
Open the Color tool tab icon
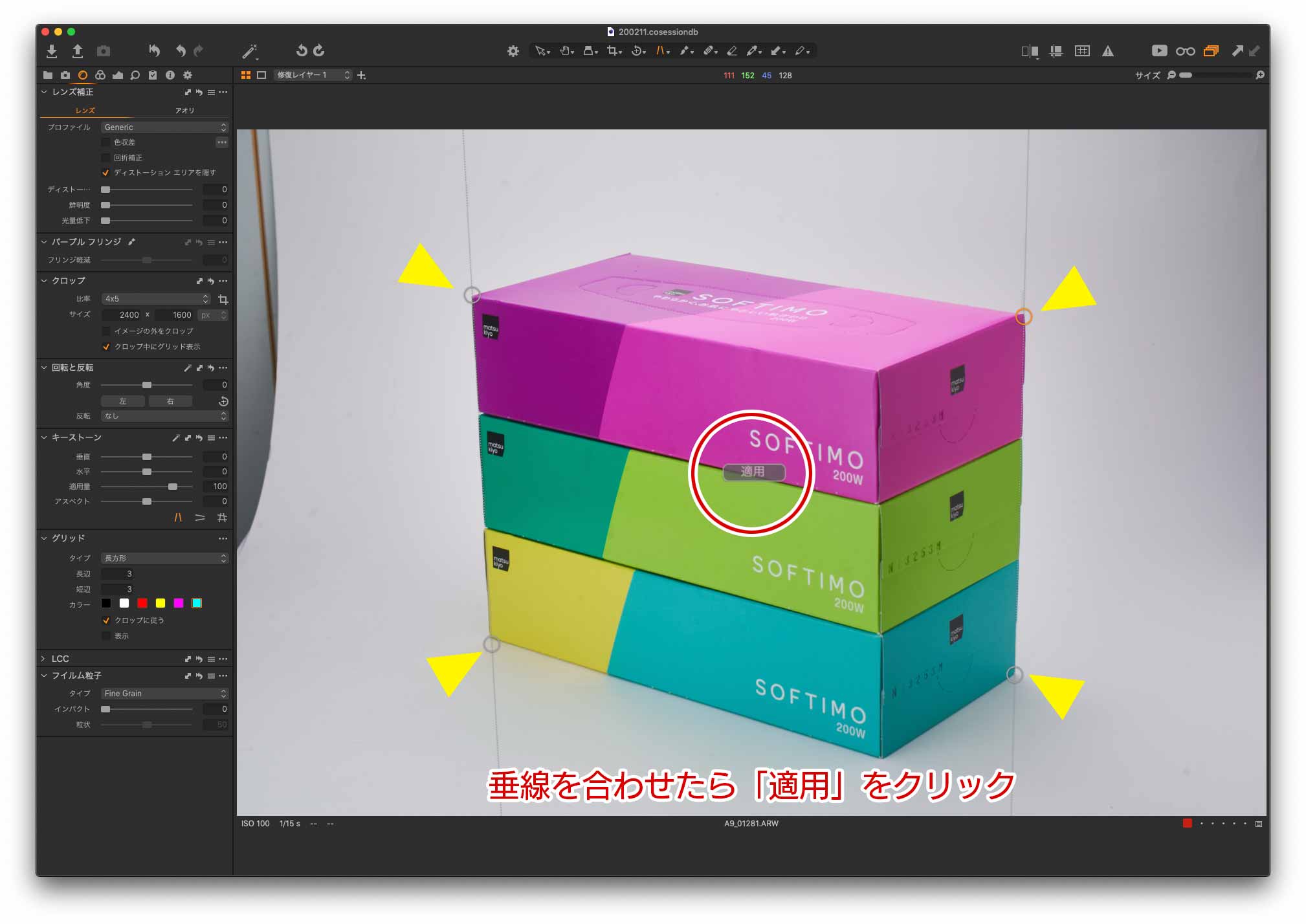click(100, 75)
